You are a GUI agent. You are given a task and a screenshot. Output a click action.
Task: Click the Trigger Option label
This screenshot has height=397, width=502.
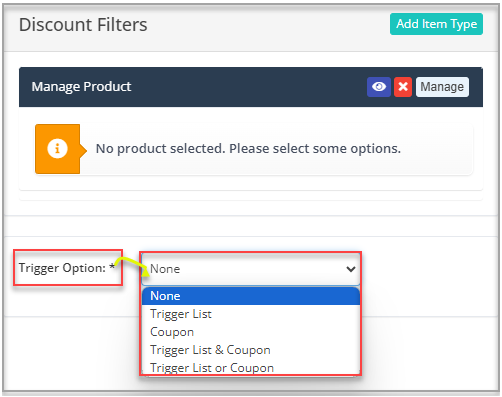pyautogui.click(x=62, y=268)
